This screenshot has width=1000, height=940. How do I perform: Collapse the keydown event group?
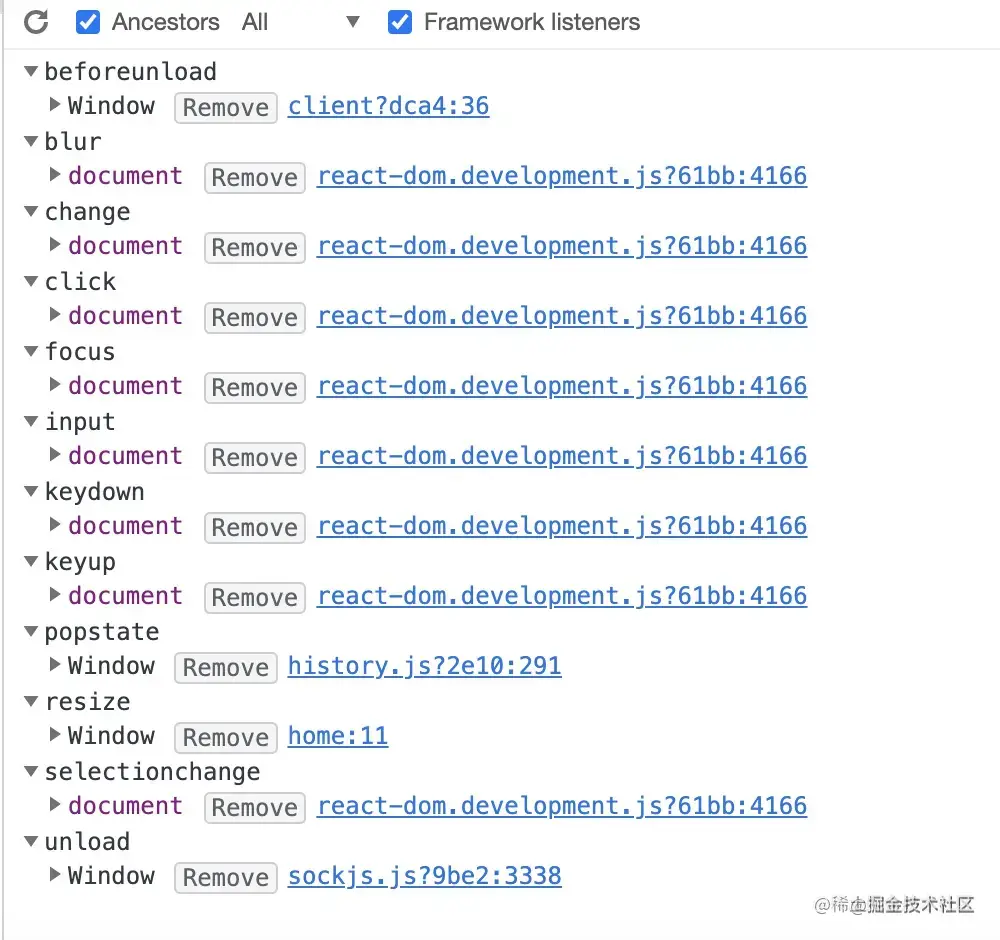coord(30,491)
